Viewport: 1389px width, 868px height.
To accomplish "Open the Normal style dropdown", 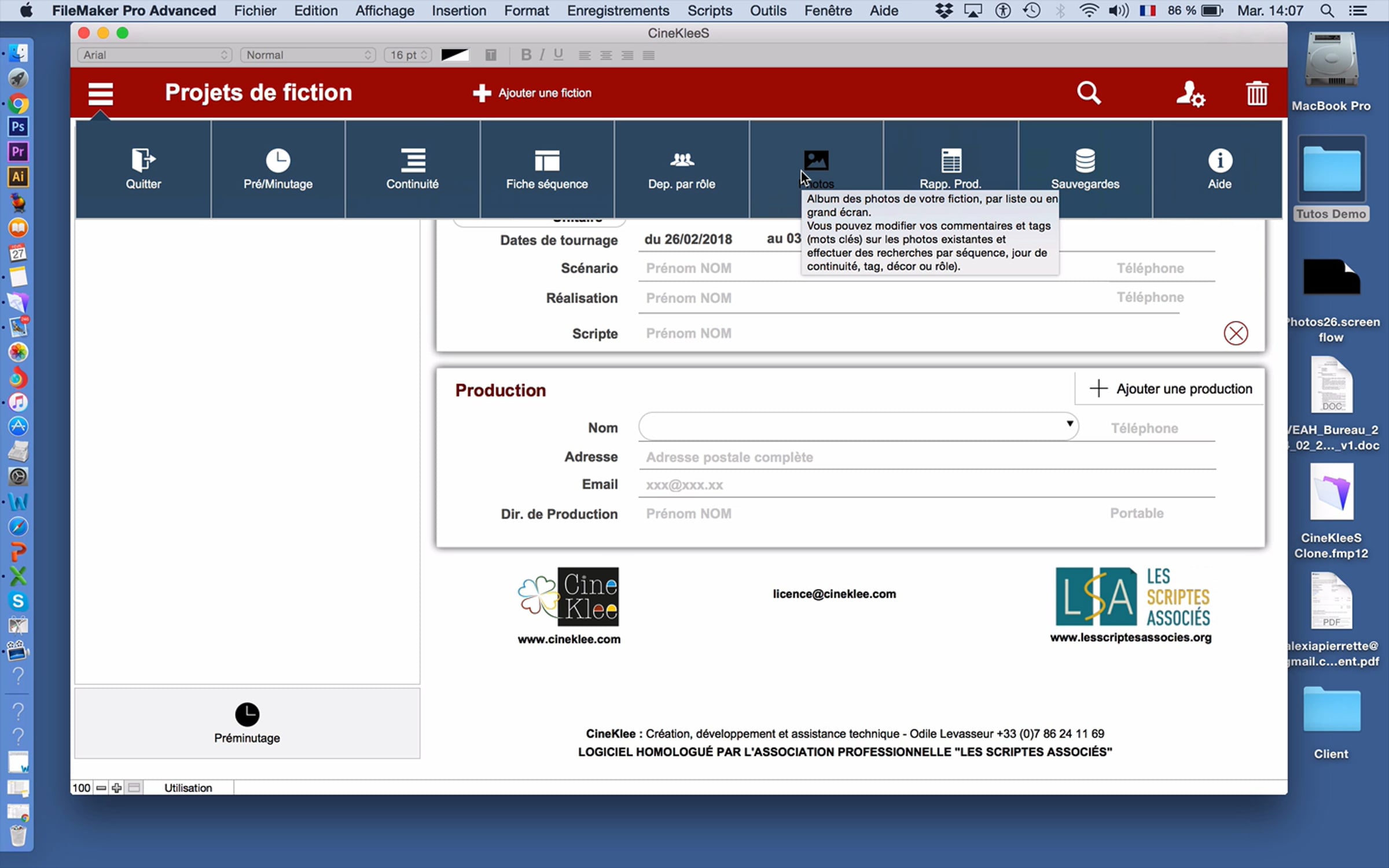I will coord(308,55).
